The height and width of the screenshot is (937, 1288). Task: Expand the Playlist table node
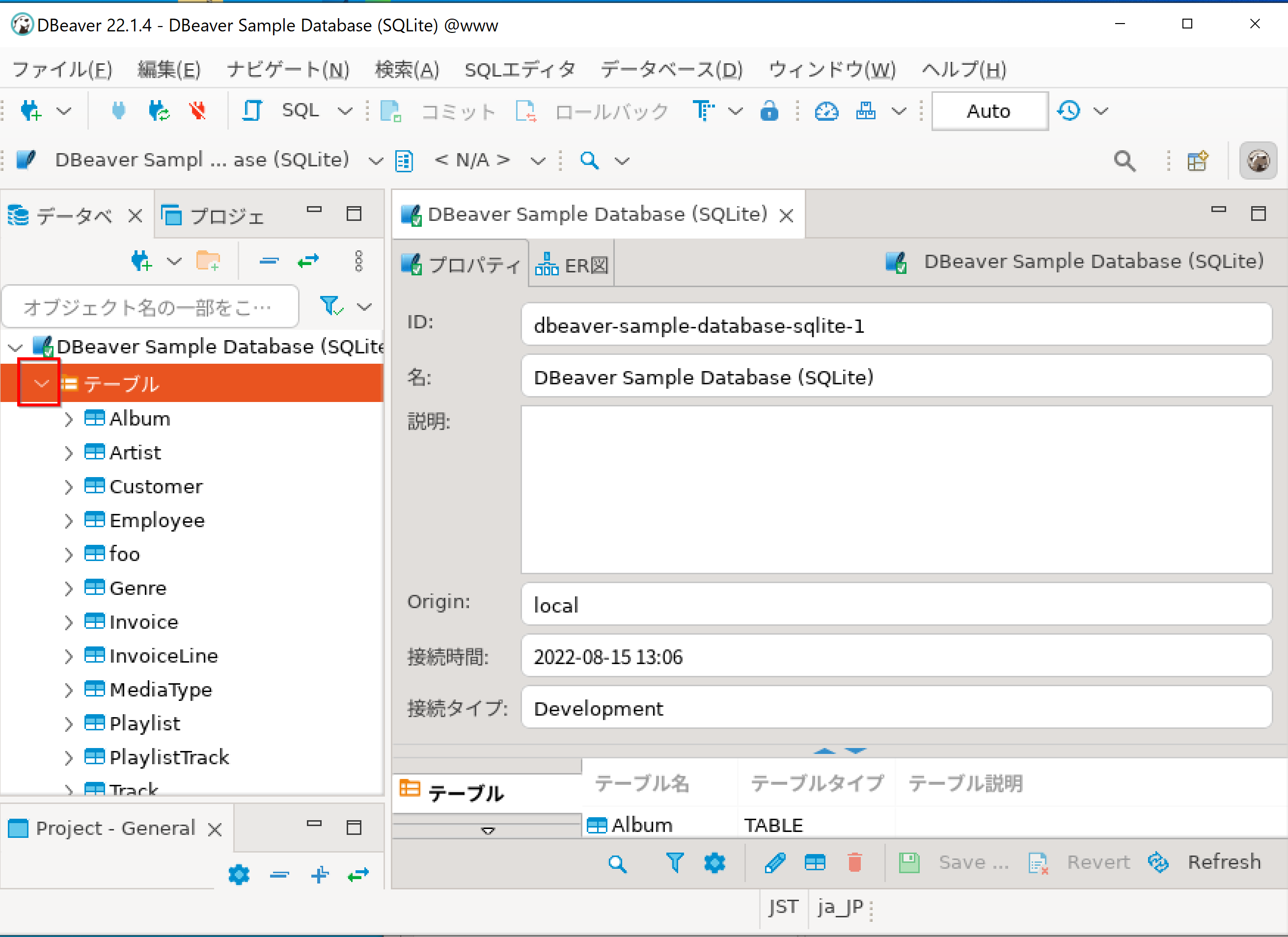click(x=69, y=724)
